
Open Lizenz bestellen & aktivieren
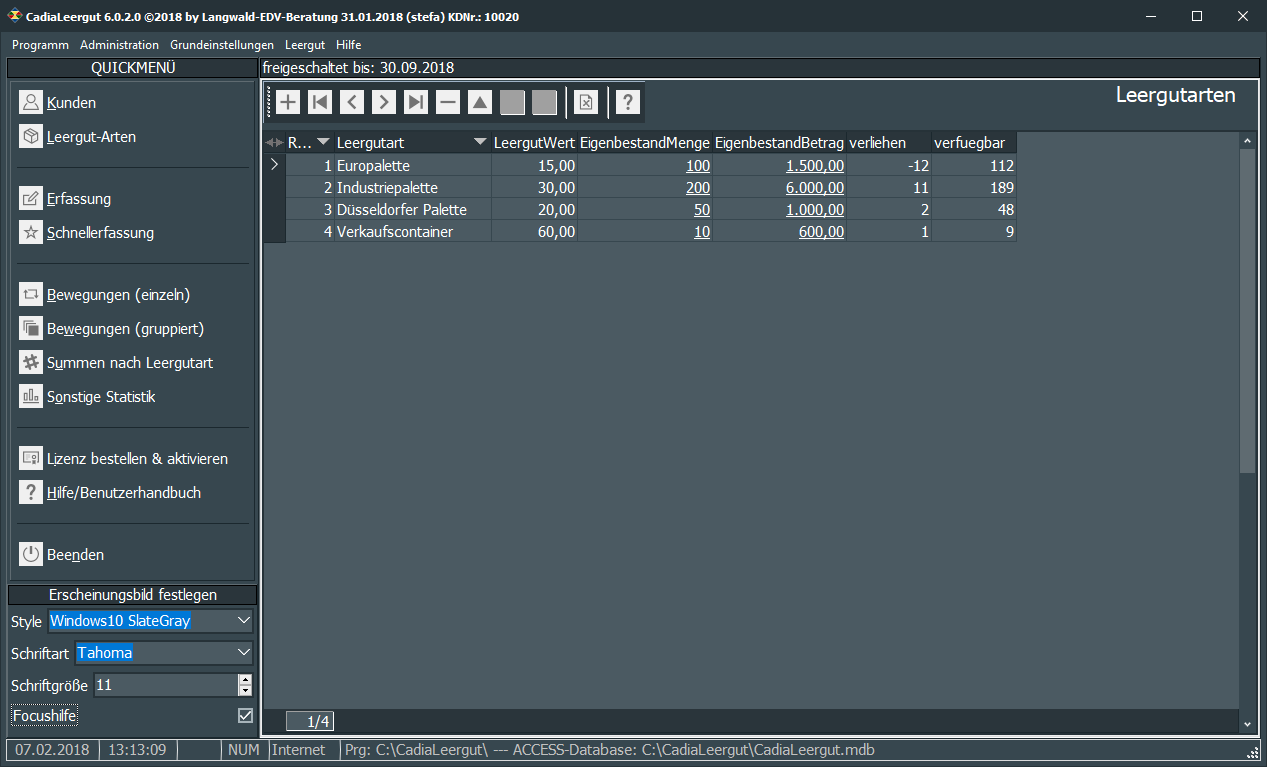(x=137, y=459)
